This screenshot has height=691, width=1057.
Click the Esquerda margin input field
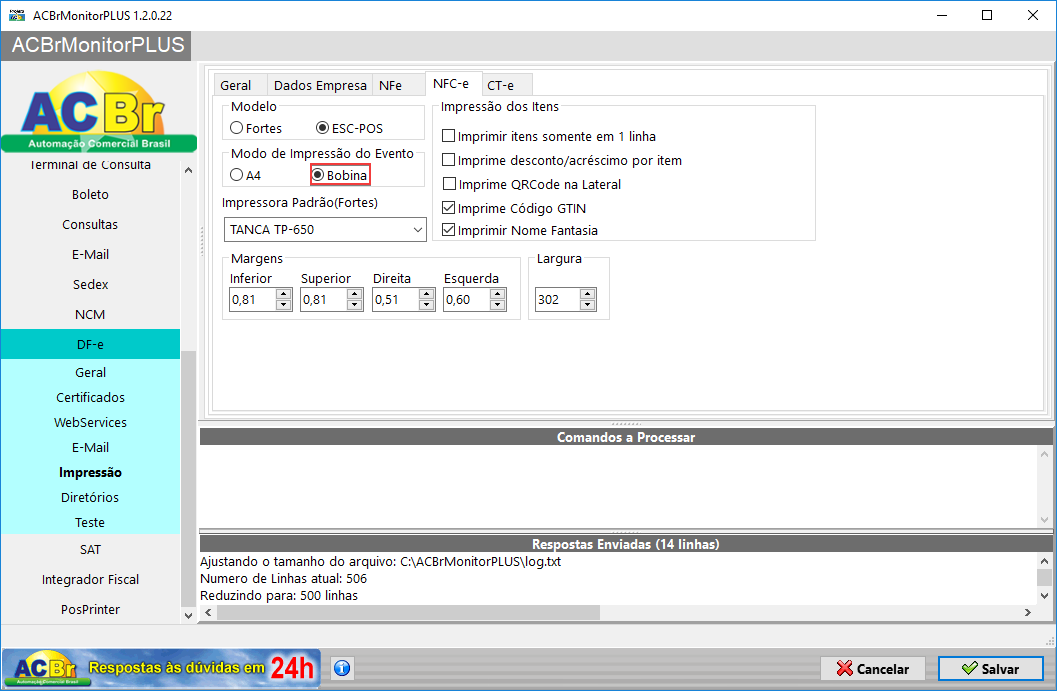click(467, 299)
